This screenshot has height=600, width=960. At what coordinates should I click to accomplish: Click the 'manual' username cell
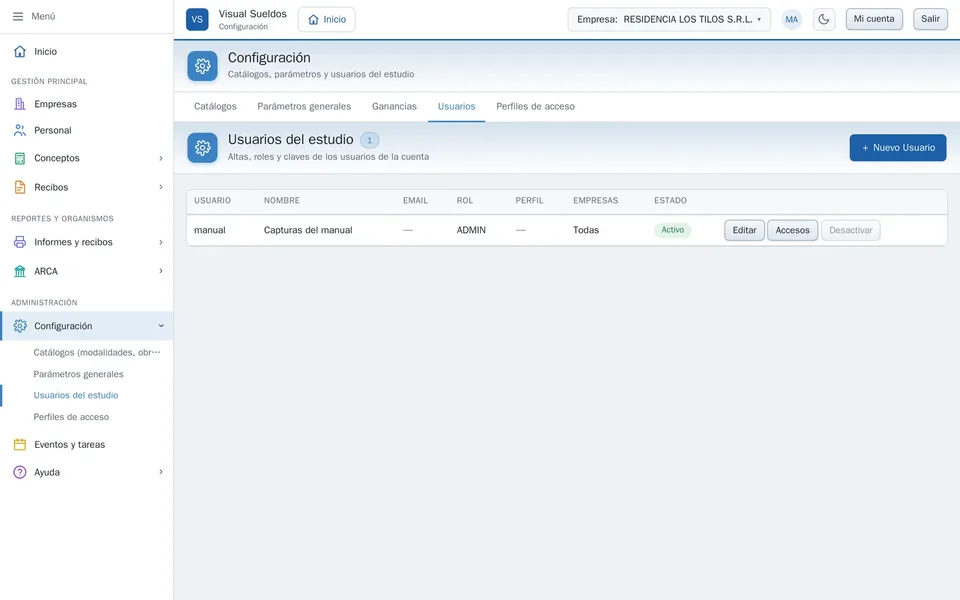pyautogui.click(x=209, y=230)
